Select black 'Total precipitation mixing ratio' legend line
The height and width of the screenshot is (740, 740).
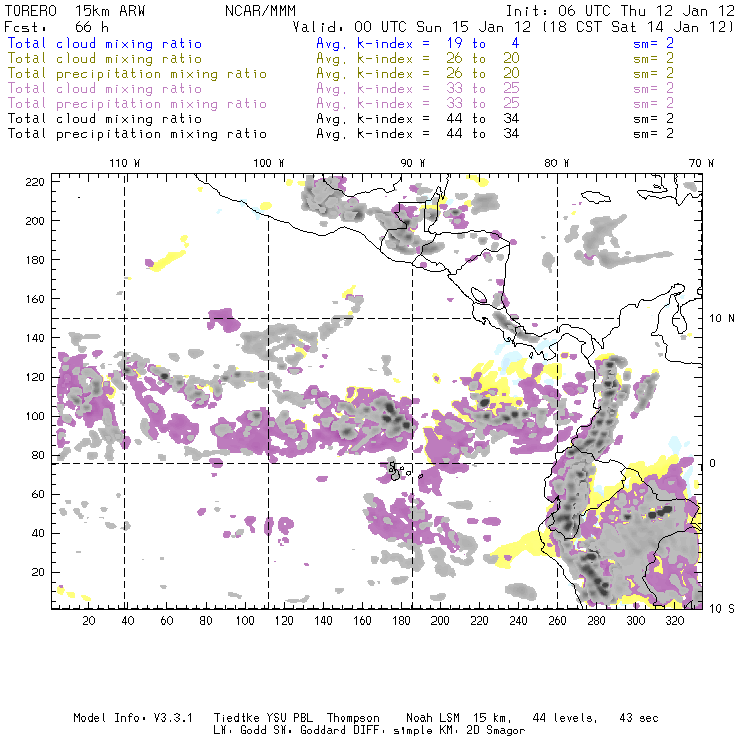click(137, 134)
